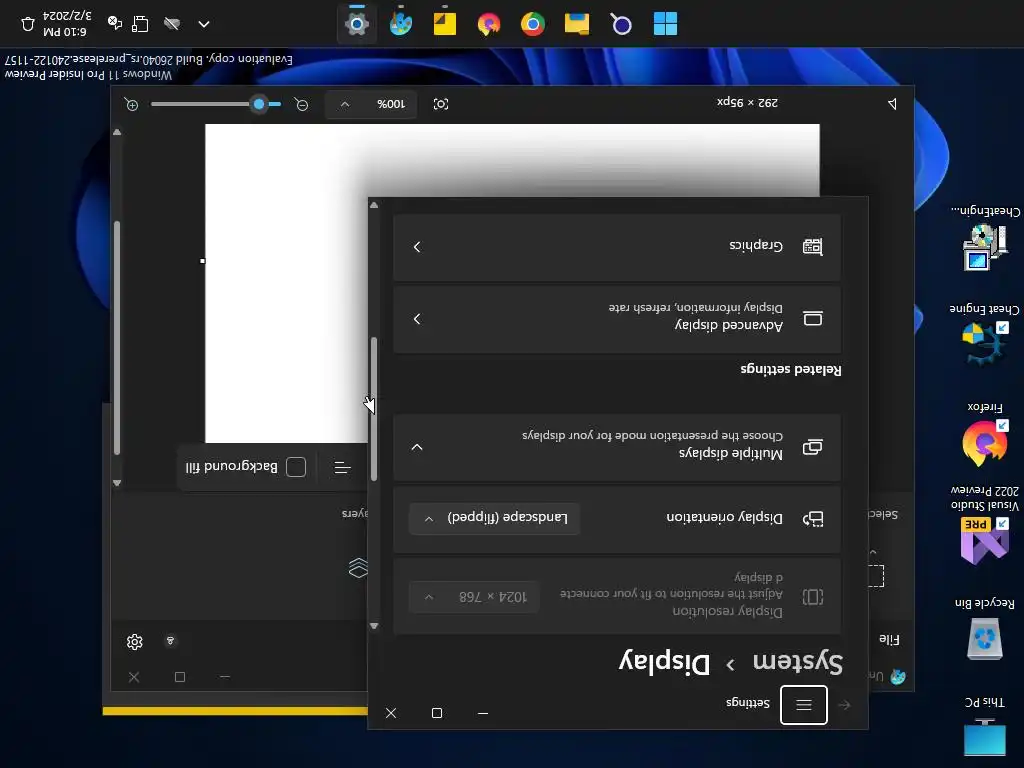
Task: Open the notification bell in the tray
Action: pyautogui.click(x=27, y=24)
